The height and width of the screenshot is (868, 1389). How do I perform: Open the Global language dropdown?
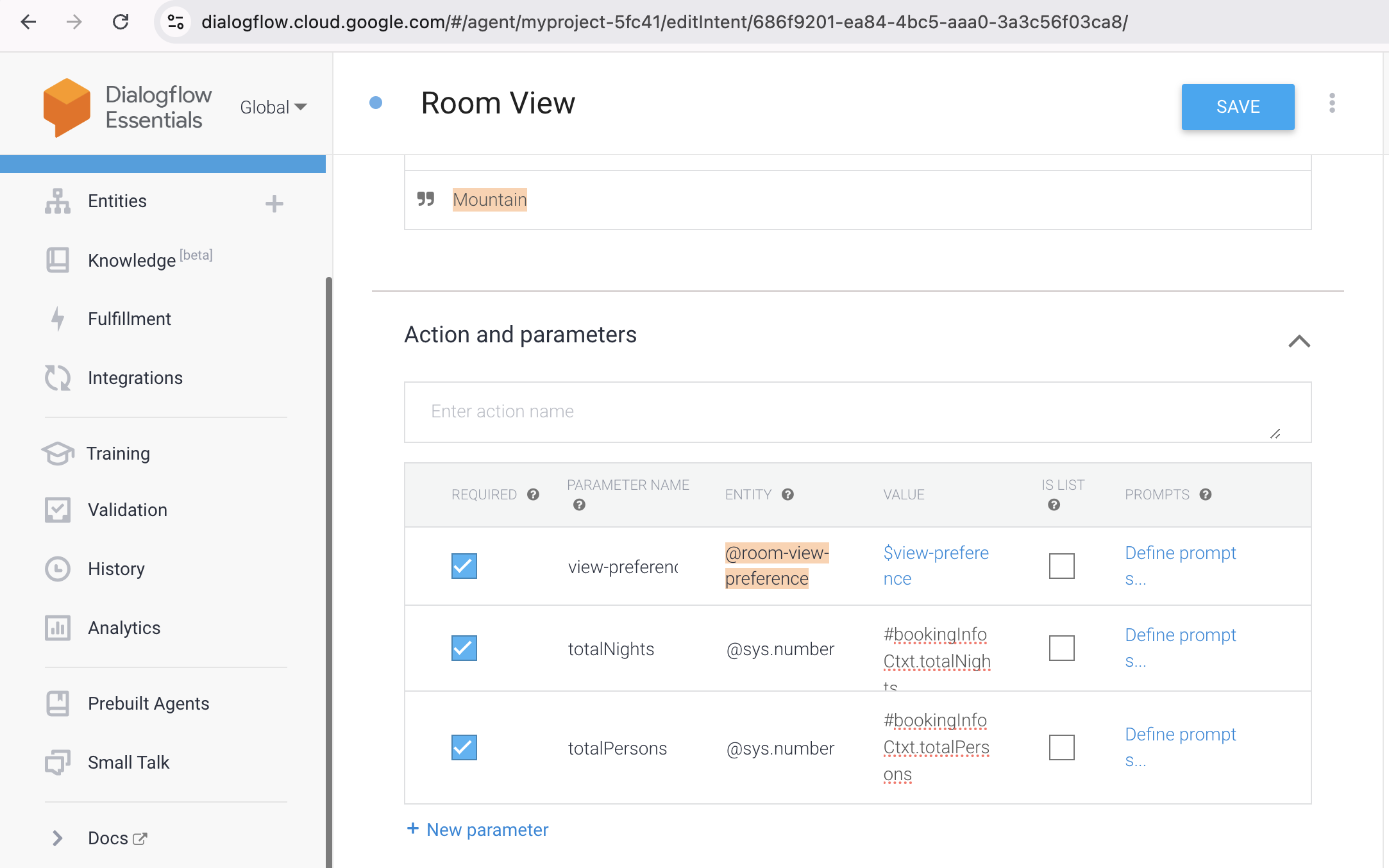pos(273,107)
